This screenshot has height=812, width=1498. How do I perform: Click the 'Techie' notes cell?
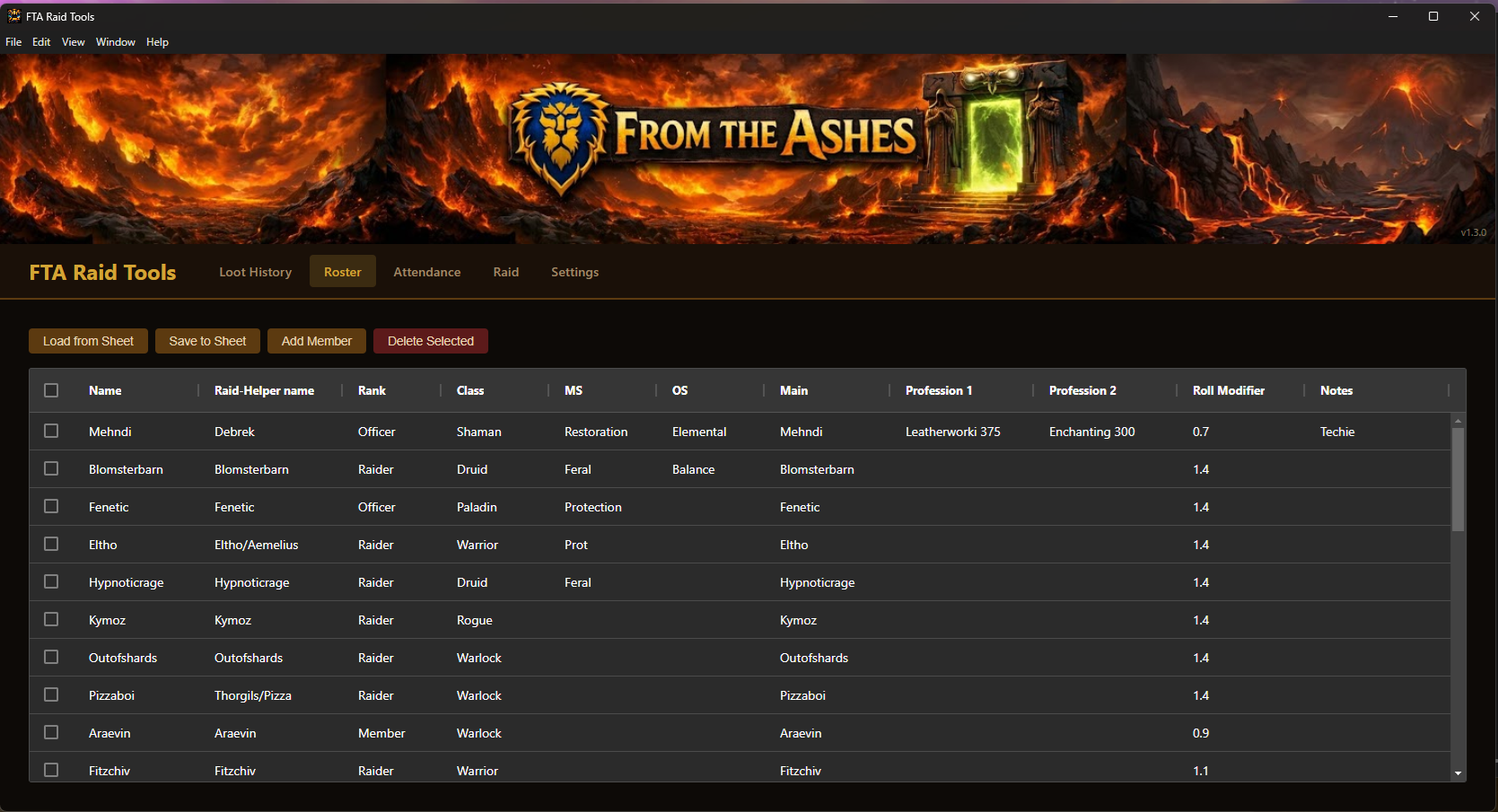click(1337, 432)
